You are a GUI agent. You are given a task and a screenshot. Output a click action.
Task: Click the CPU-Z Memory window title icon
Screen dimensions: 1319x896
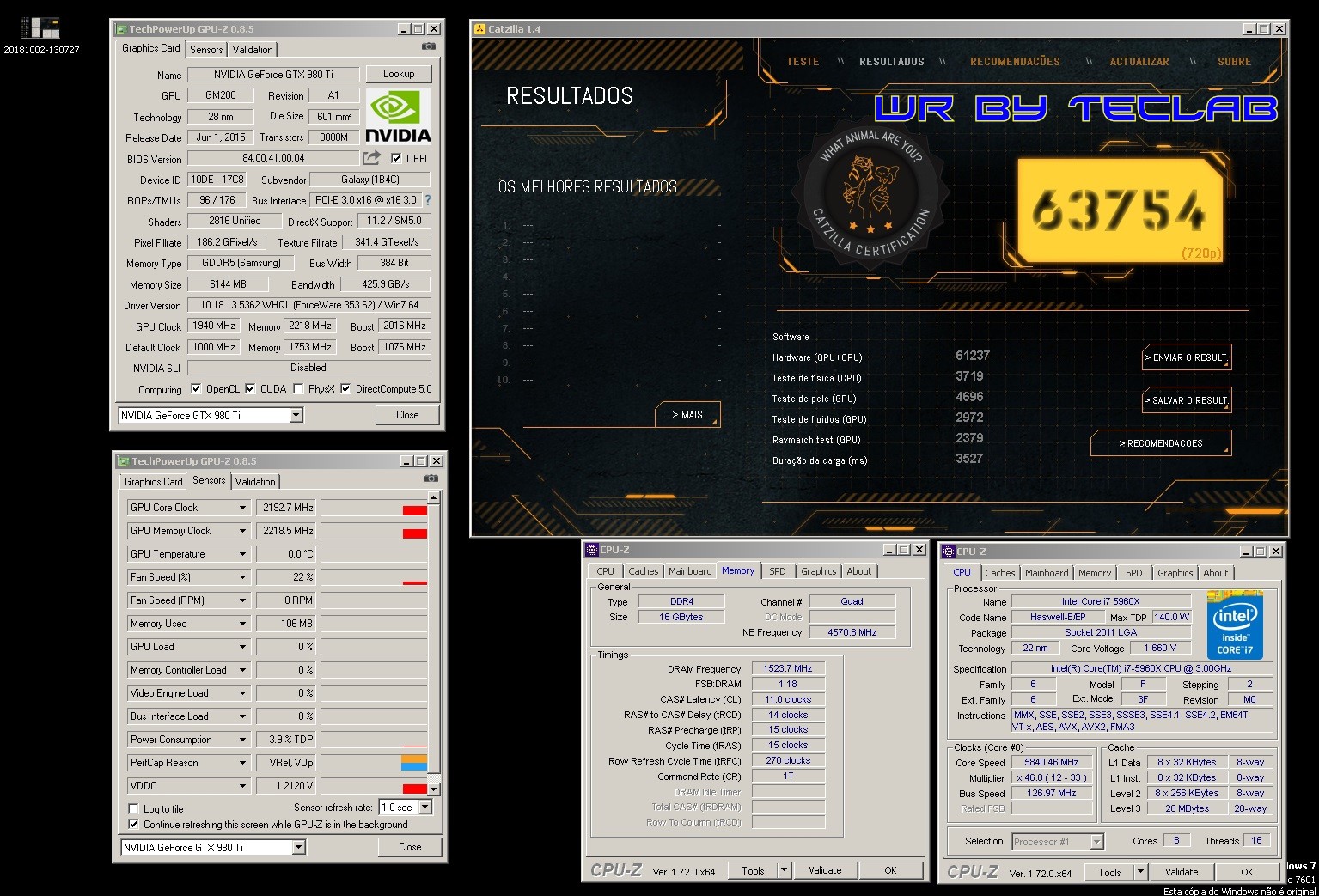591,550
